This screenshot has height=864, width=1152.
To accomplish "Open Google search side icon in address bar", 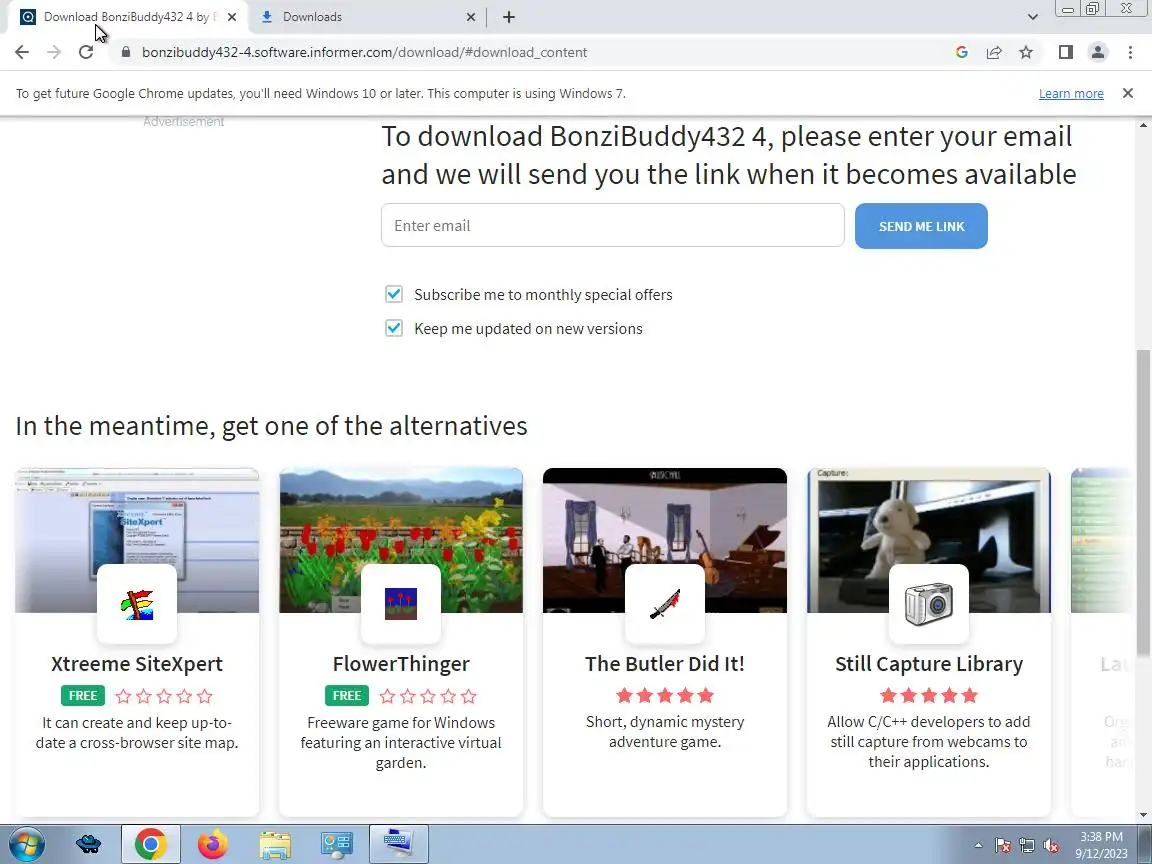I will [962, 52].
